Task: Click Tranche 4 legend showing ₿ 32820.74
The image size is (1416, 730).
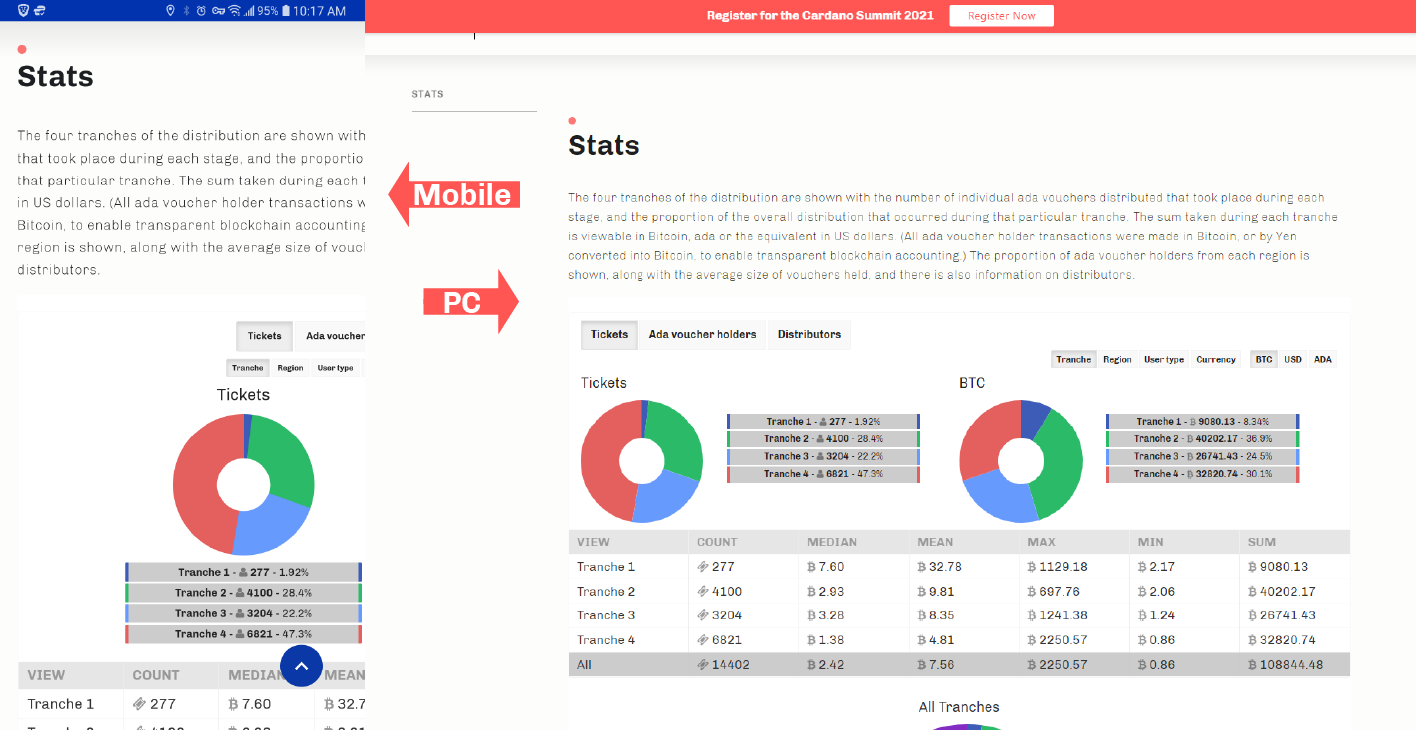Action: [1202, 474]
